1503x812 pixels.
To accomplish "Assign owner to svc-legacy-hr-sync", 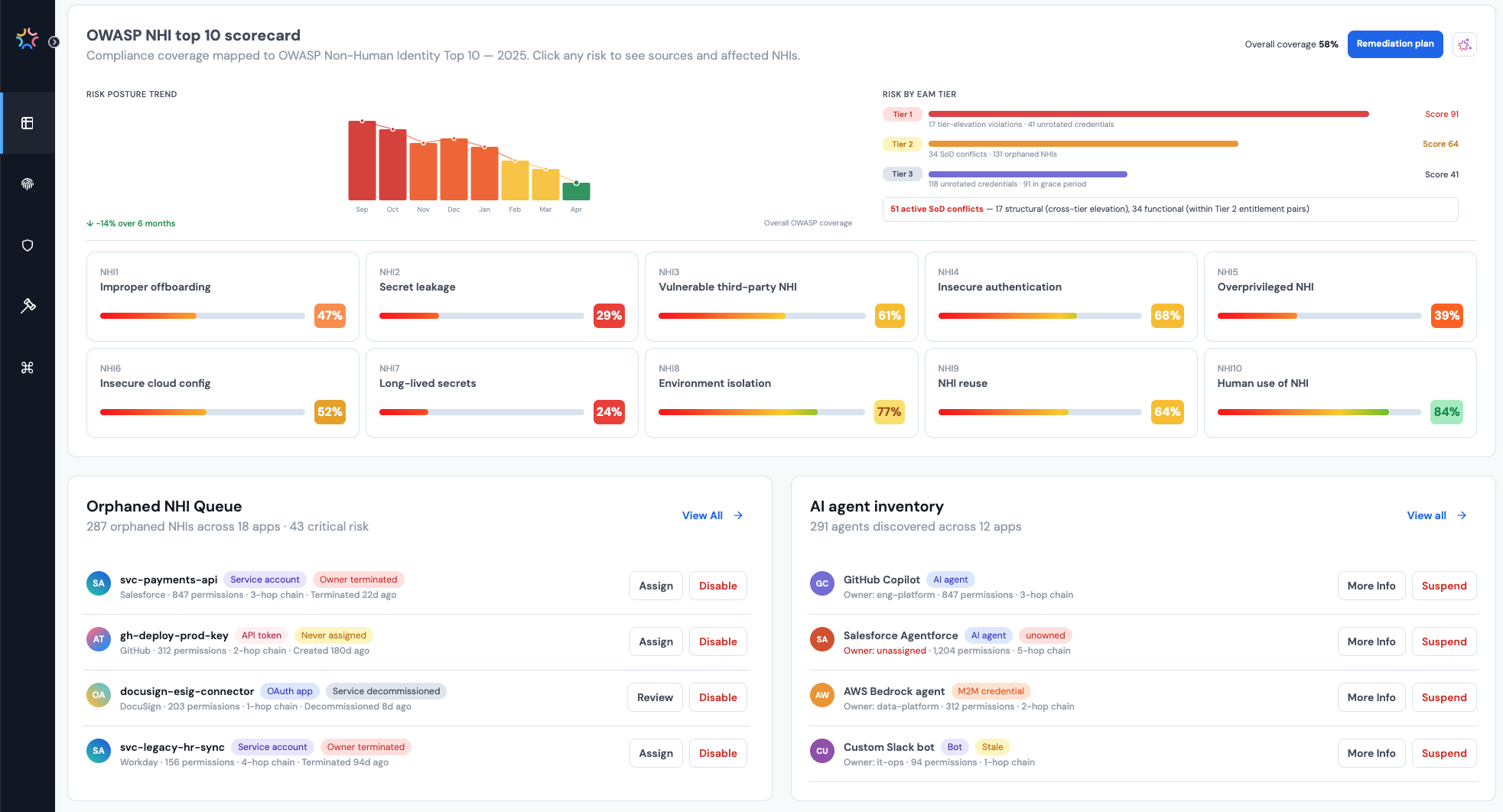I will [x=656, y=753].
